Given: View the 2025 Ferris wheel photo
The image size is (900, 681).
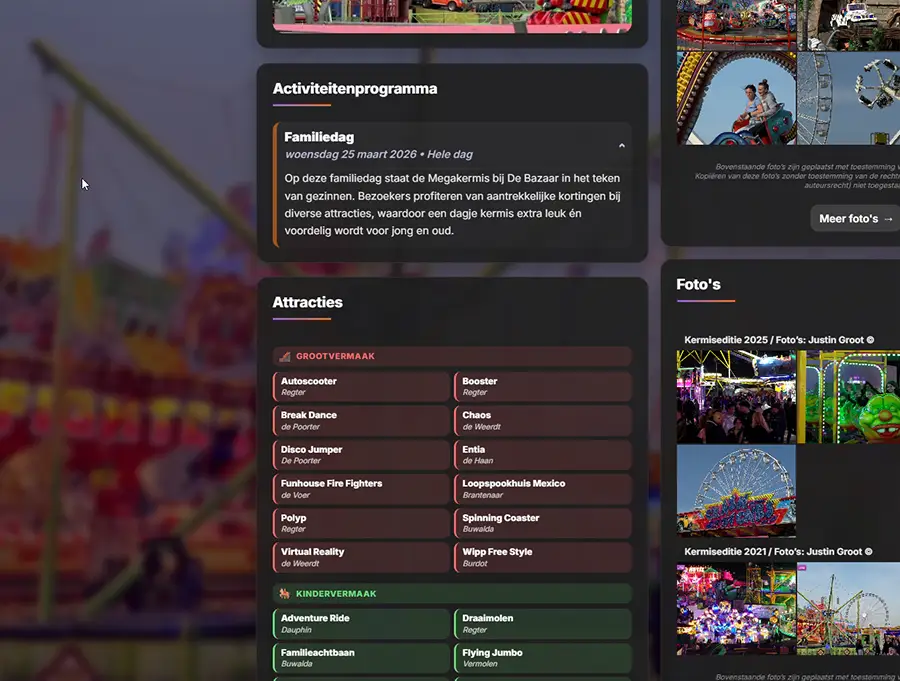Looking at the screenshot, I should click(x=736, y=490).
